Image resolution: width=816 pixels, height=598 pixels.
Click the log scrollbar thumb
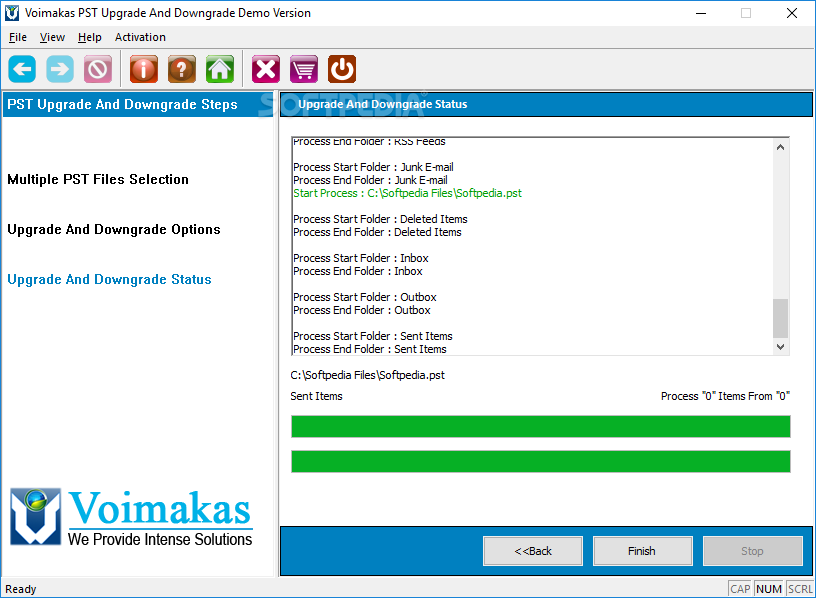pyautogui.click(x=780, y=318)
